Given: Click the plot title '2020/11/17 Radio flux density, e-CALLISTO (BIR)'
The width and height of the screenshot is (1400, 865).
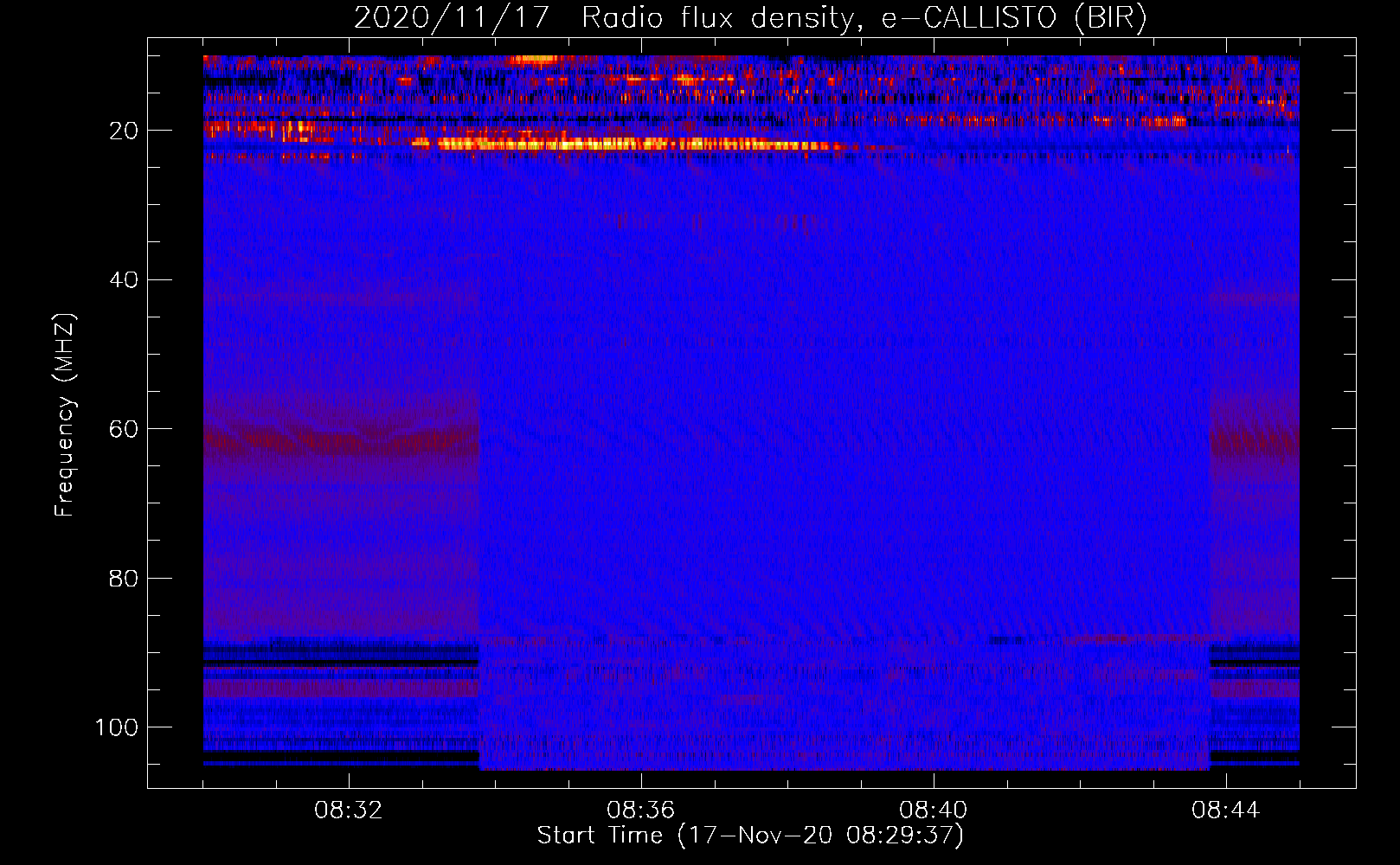Looking at the screenshot, I should tap(750, 17).
